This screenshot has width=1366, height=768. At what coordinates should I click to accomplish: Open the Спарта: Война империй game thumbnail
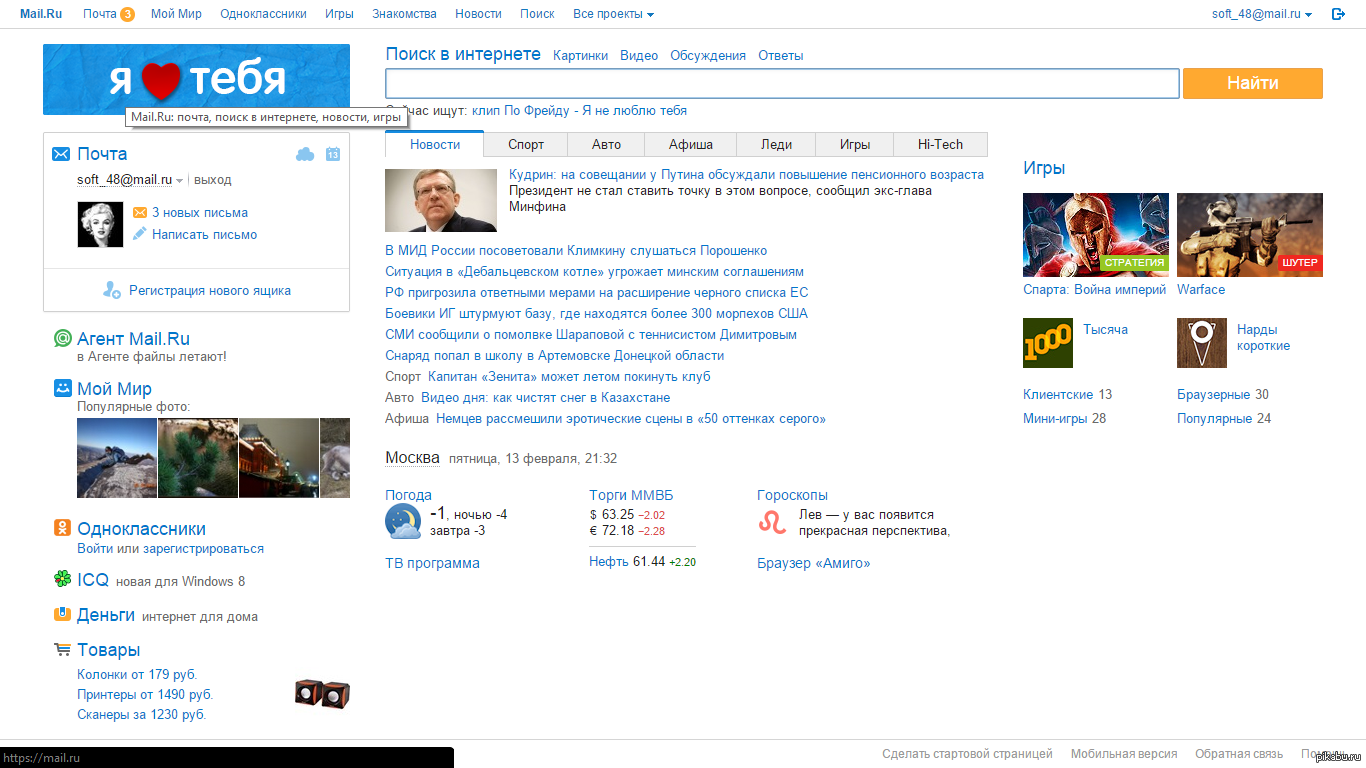coord(1095,234)
